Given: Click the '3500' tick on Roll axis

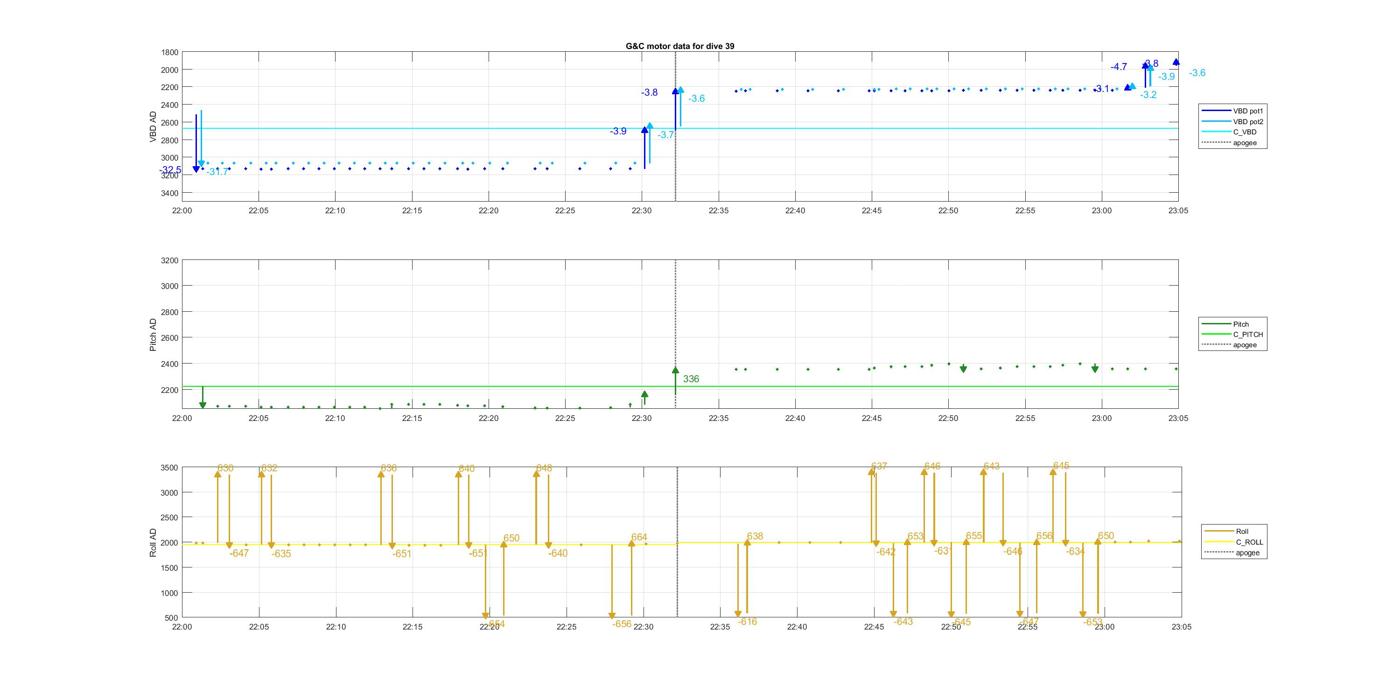Looking at the screenshot, I should click(170, 468).
